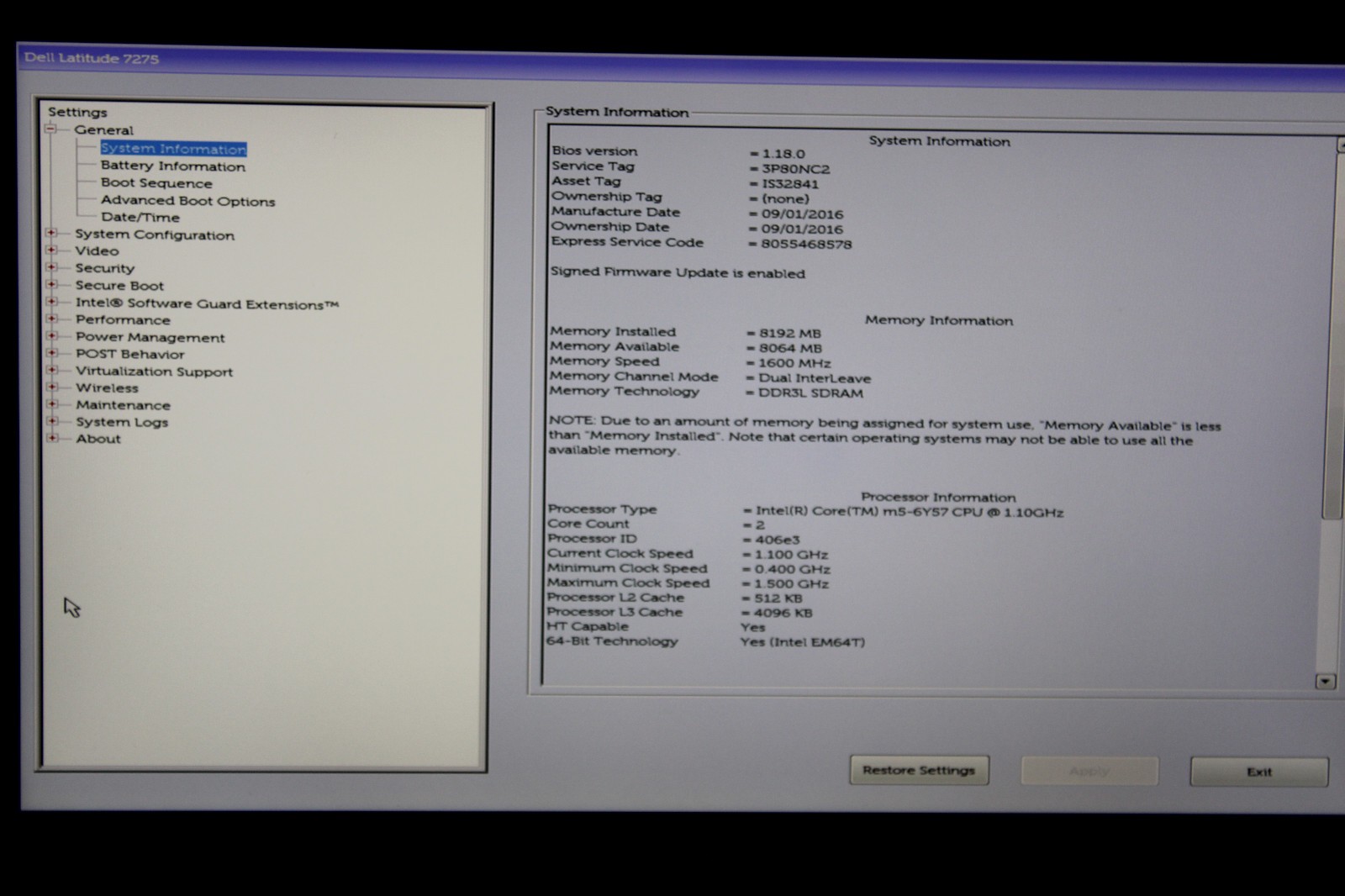Click the Manufacture Date value

coord(802,214)
